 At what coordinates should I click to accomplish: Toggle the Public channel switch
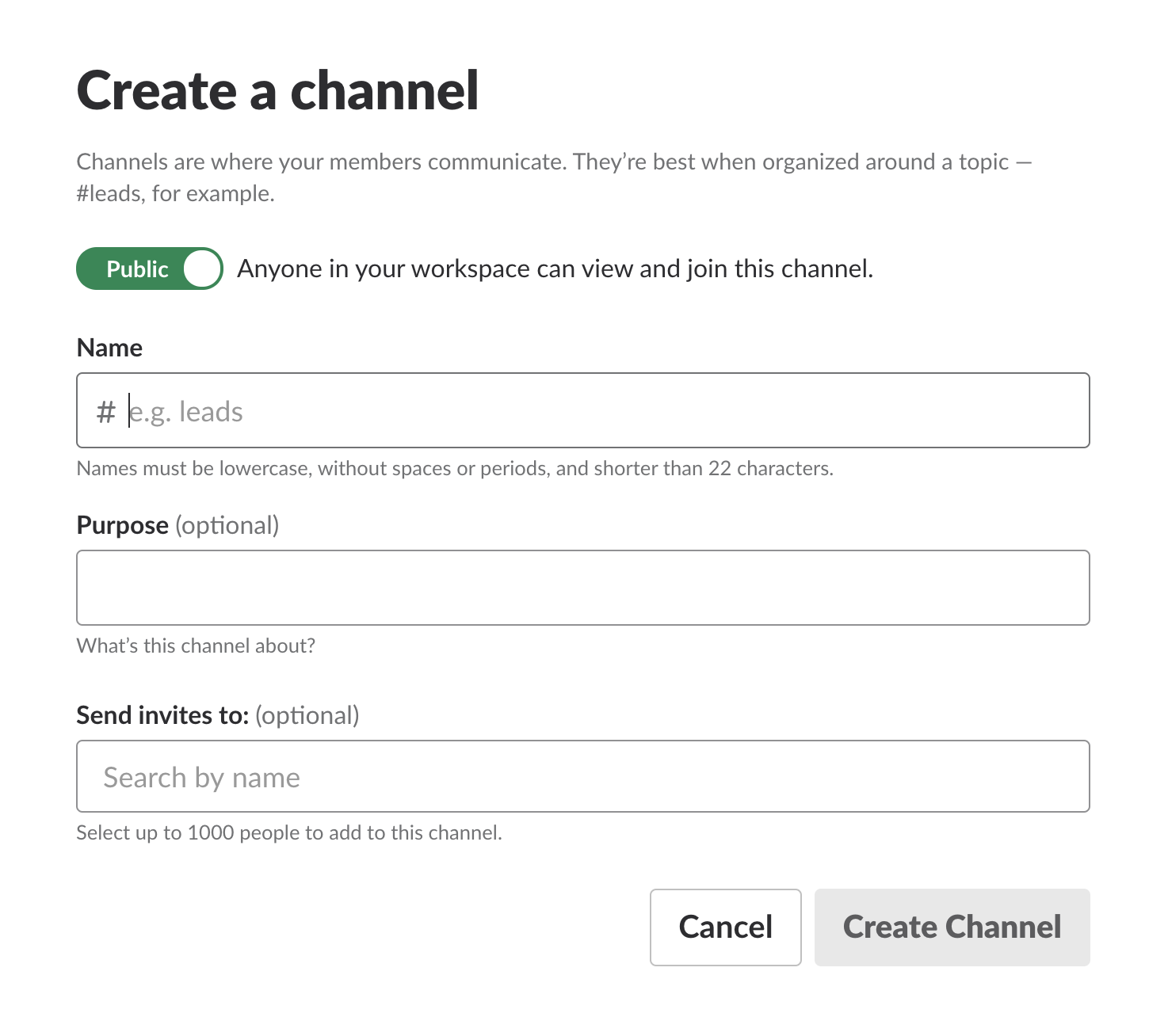[149, 269]
